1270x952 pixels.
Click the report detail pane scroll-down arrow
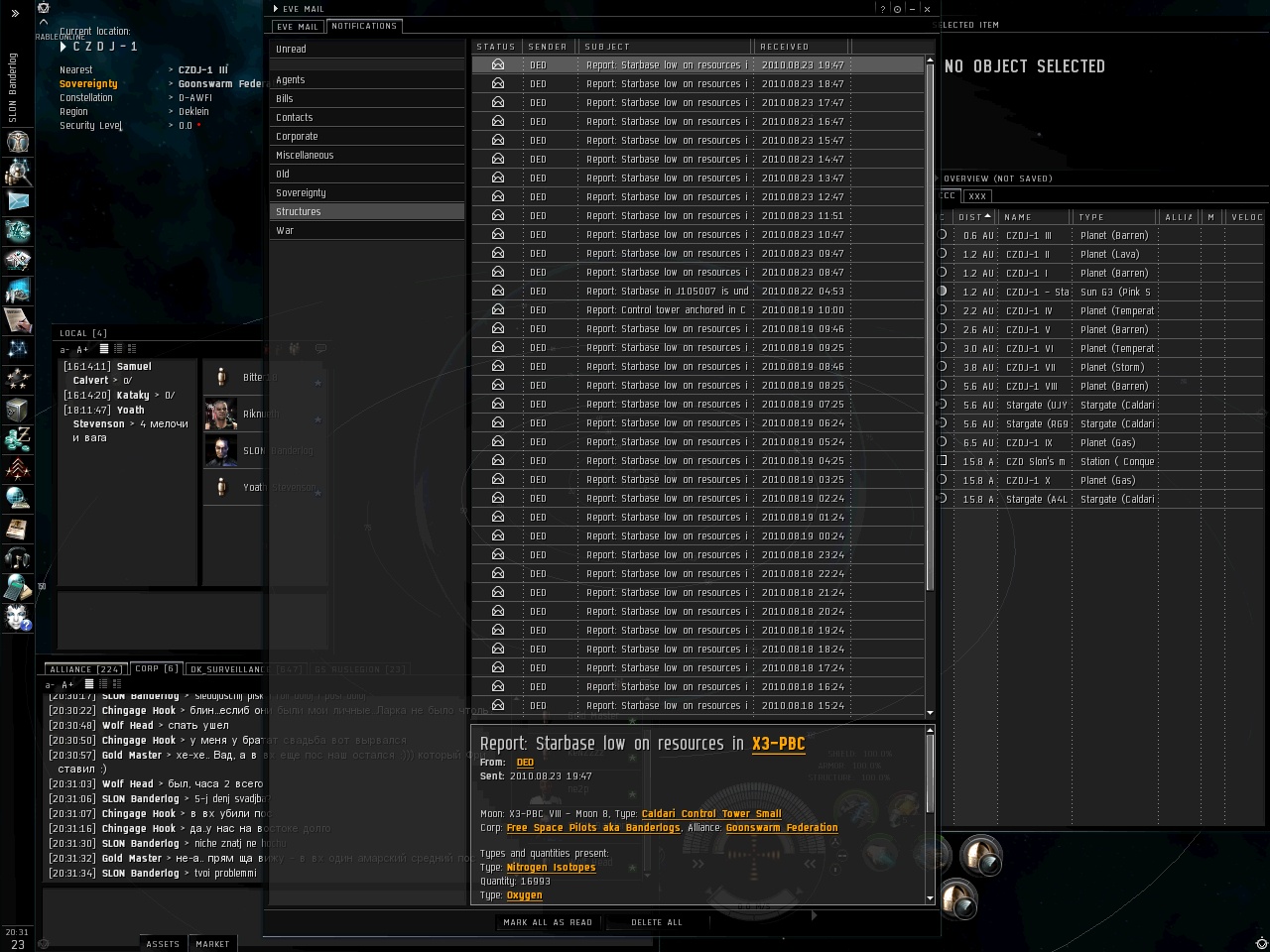pyautogui.click(x=930, y=898)
